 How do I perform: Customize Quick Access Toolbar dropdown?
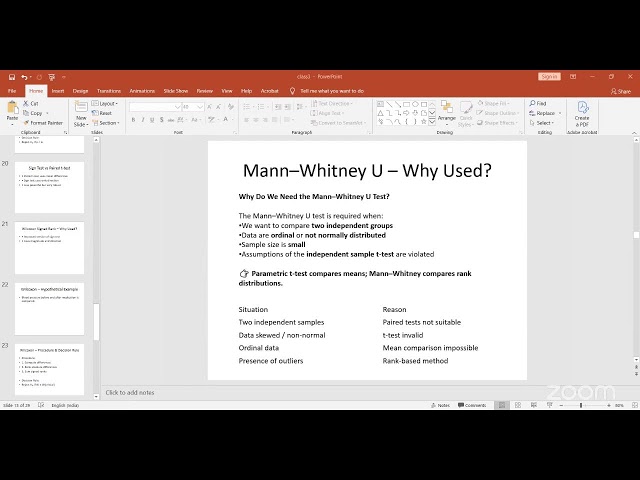(x=64, y=77)
